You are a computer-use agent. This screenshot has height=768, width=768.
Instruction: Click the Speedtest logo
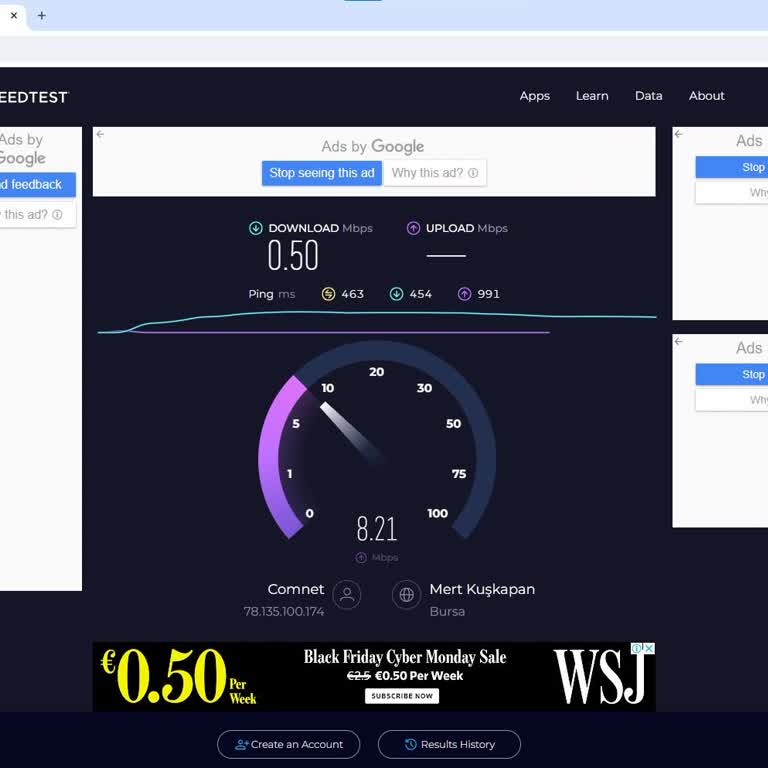pyautogui.click(x=34, y=97)
